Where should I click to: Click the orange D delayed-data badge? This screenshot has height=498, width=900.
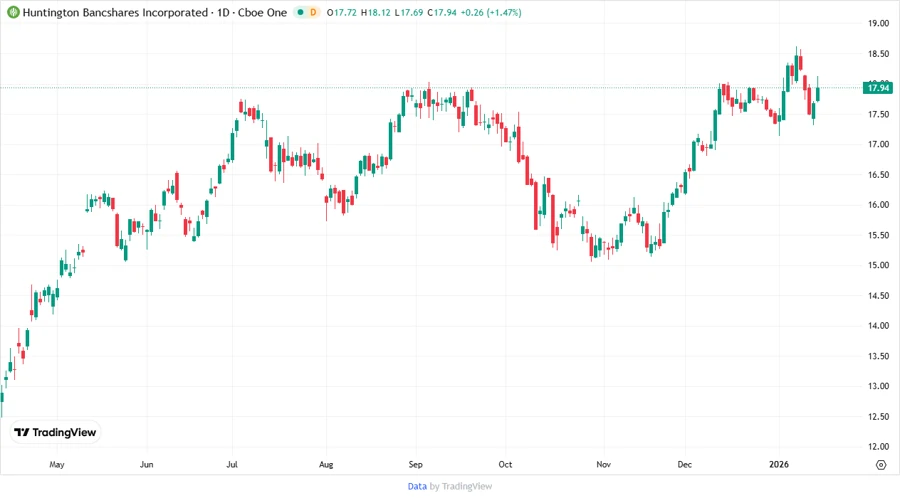coord(313,12)
